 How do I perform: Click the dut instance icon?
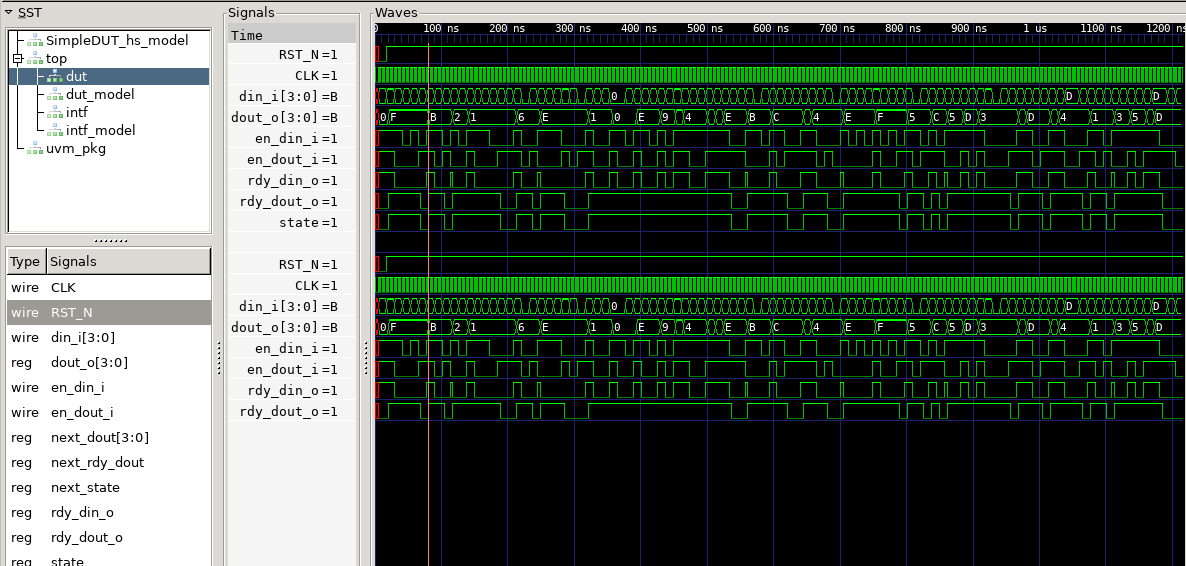[54, 76]
